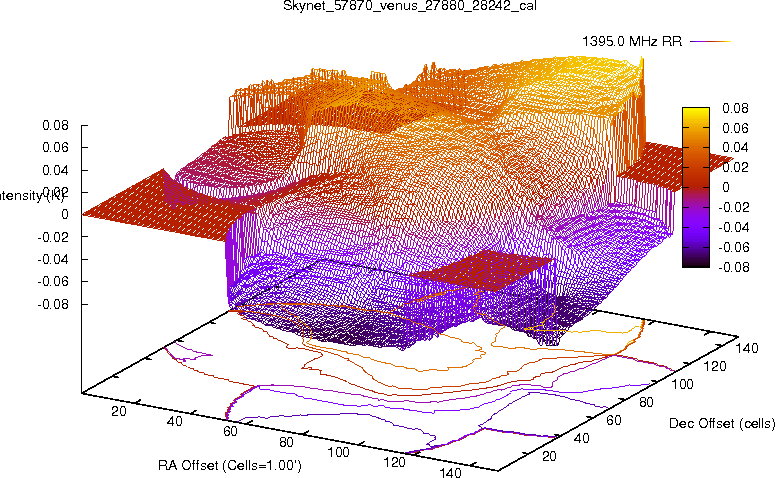This screenshot has height=478, width=775.
Task: Click the 20 tick on the Dec Offset axis
Action: (549, 456)
